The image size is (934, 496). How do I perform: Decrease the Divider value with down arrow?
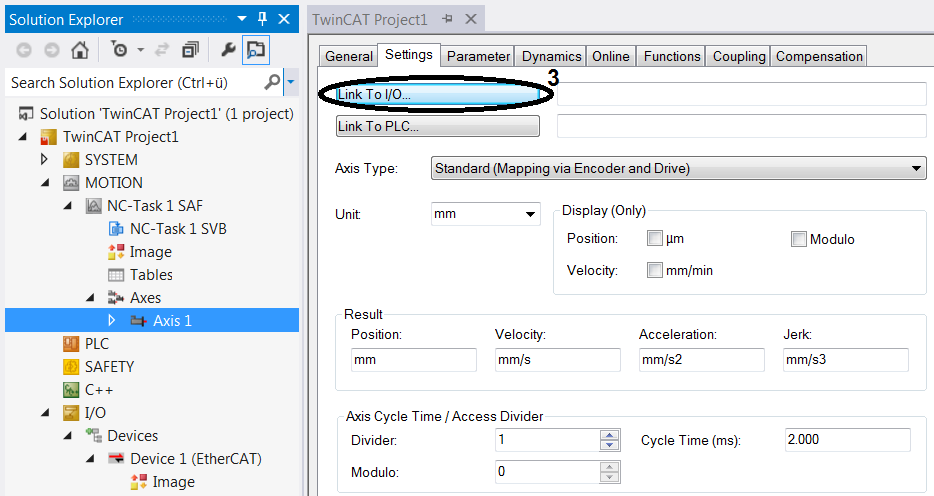point(609,445)
